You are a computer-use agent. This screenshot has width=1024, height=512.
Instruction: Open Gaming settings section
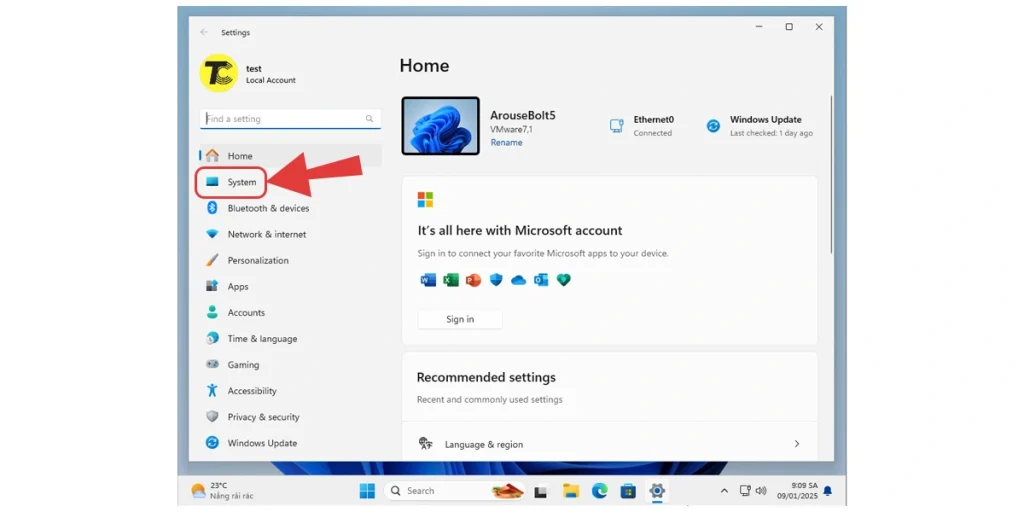242,365
